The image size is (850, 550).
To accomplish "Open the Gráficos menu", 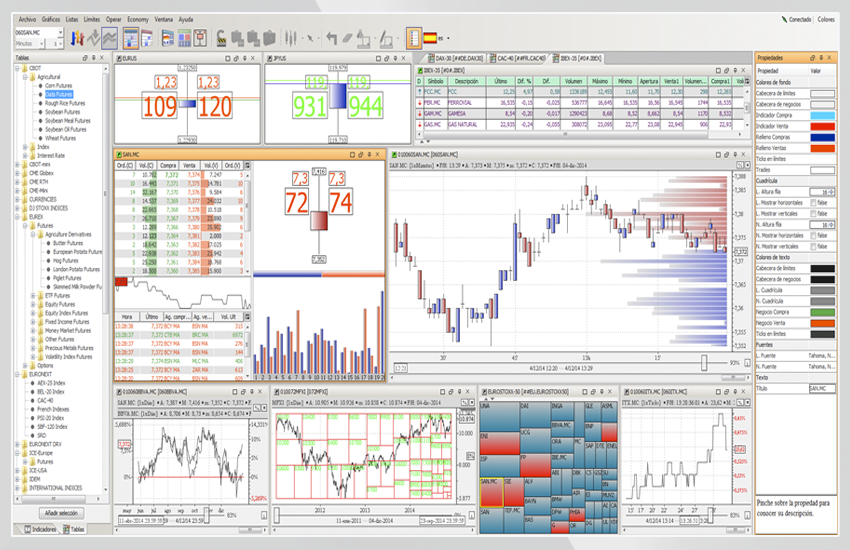I will coord(51,20).
